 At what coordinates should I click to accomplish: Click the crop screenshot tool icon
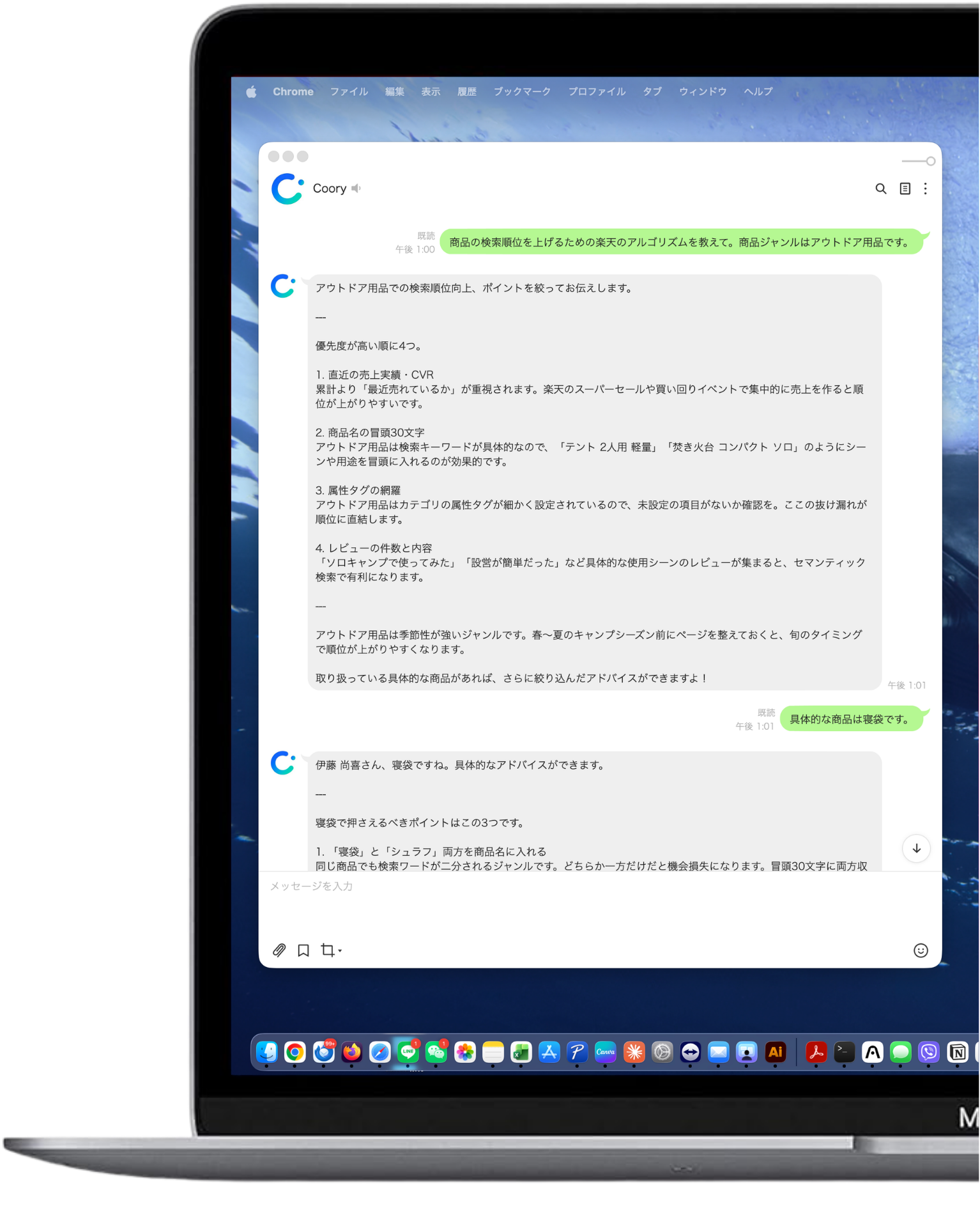pos(328,950)
